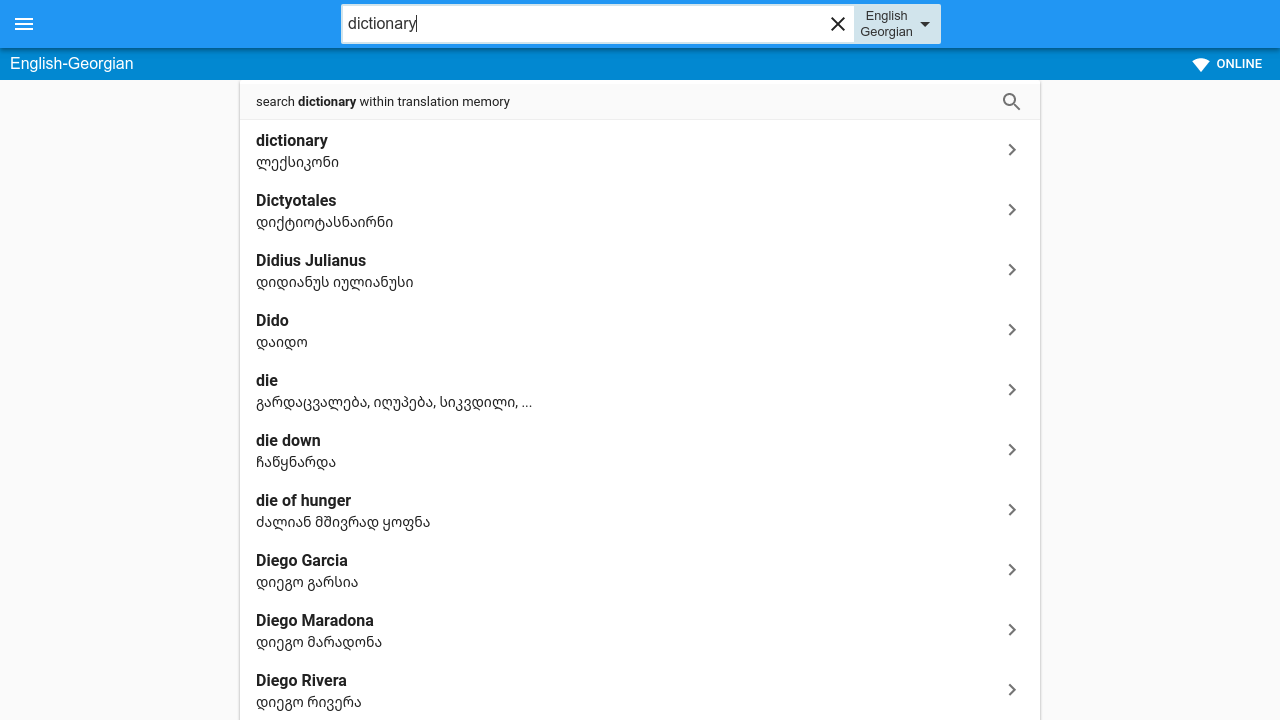1280x720 pixels.
Task: Click the magnifier icon for translation memory search
Action: [x=1011, y=101]
